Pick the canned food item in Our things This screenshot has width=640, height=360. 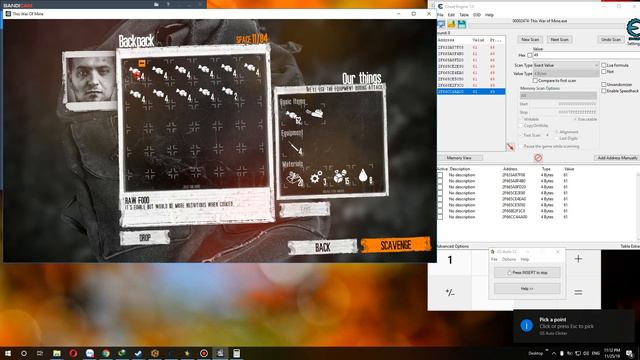pyautogui.click(x=315, y=113)
